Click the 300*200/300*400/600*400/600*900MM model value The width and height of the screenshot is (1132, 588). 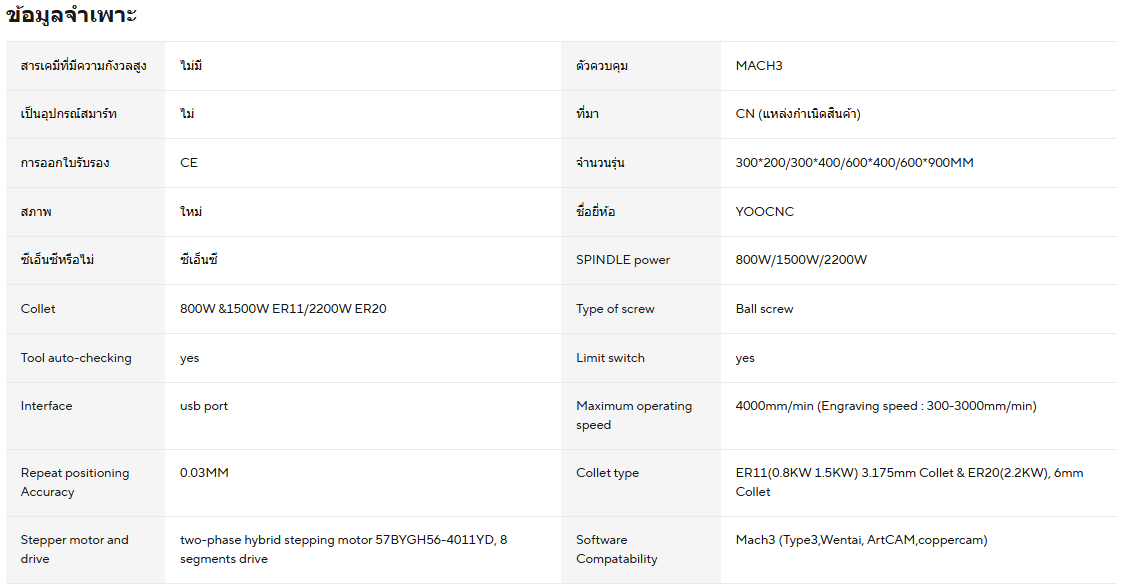[x=854, y=163]
